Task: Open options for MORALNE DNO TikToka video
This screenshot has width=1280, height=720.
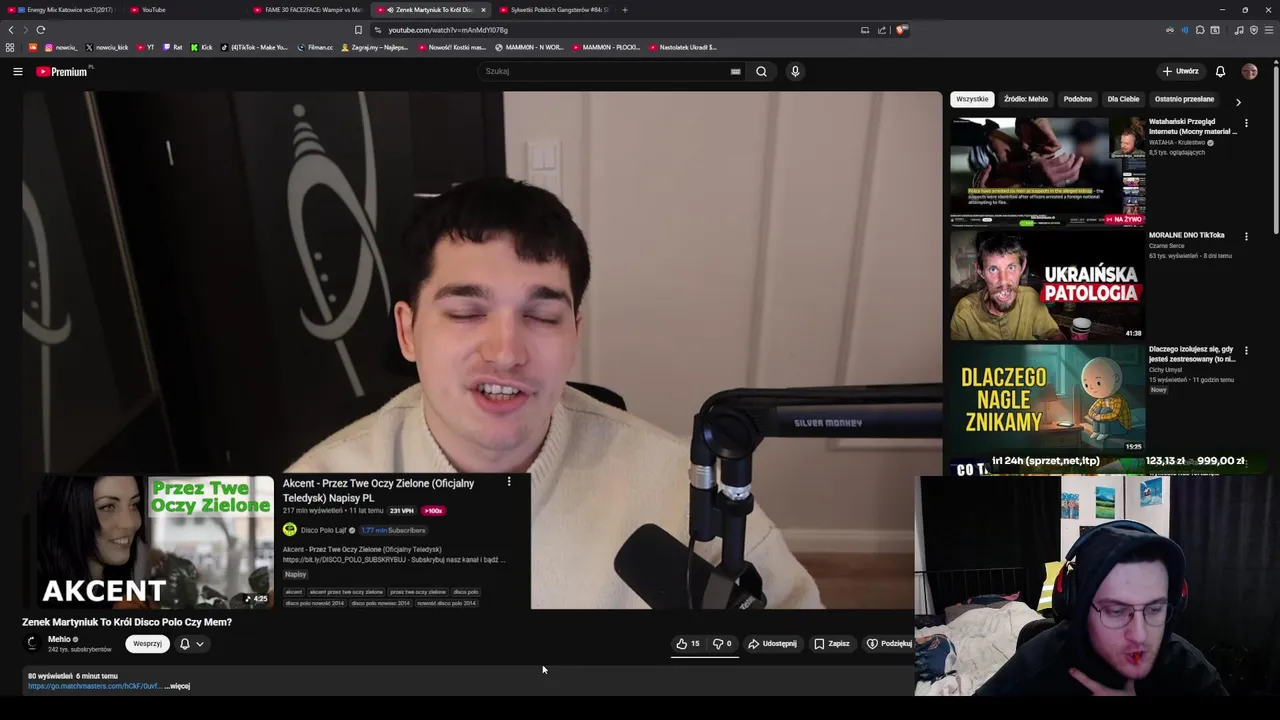Action: pyautogui.click(x=1246, y=237)
